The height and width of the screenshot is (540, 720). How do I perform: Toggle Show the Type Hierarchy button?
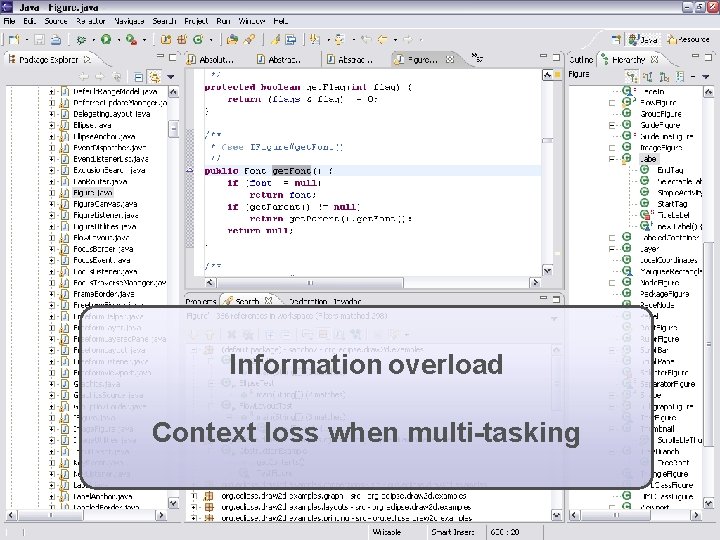pyautogui.click(x=632, y=77)
